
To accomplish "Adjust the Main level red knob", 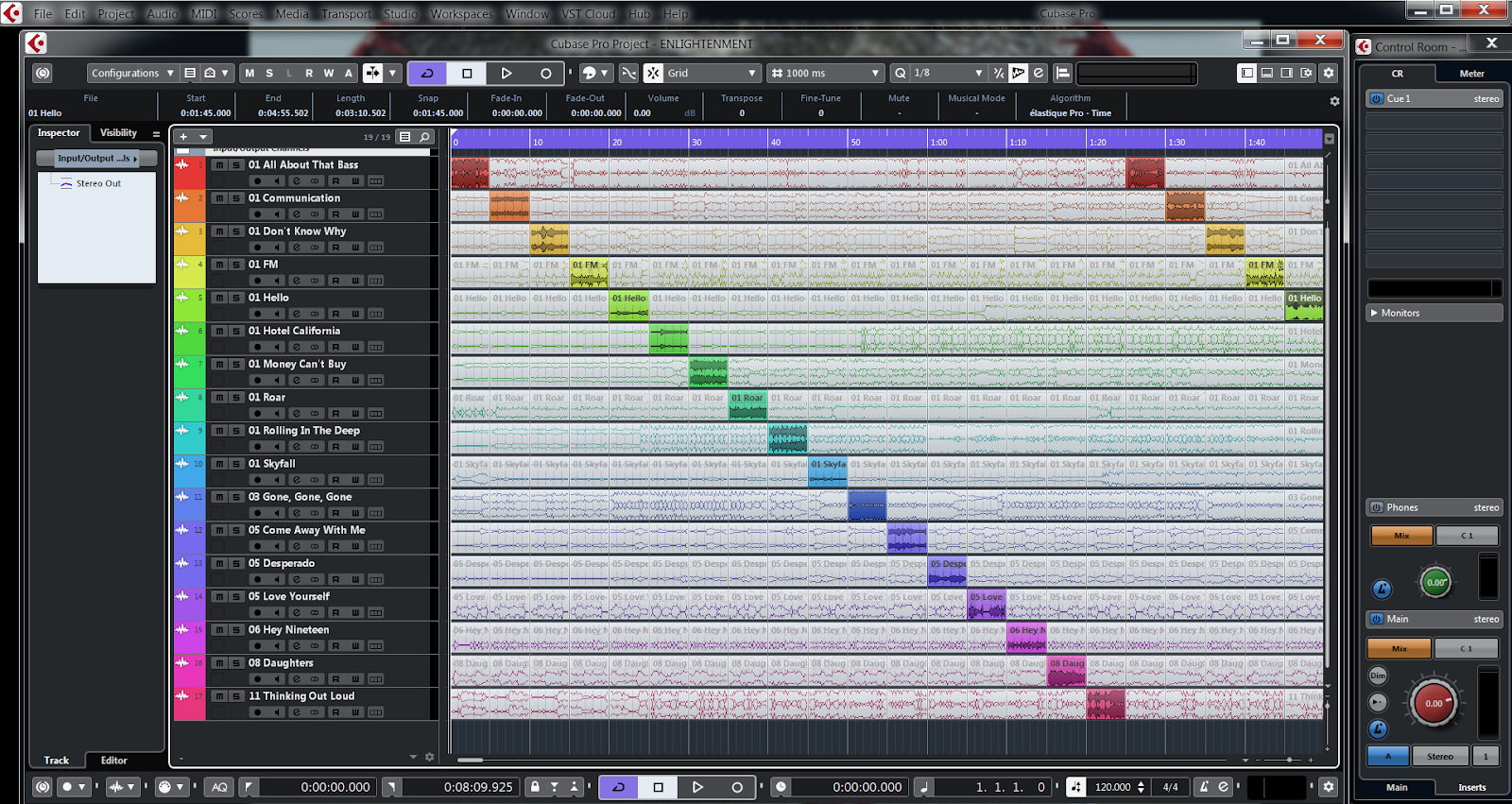I will [x=1434, y=703].
